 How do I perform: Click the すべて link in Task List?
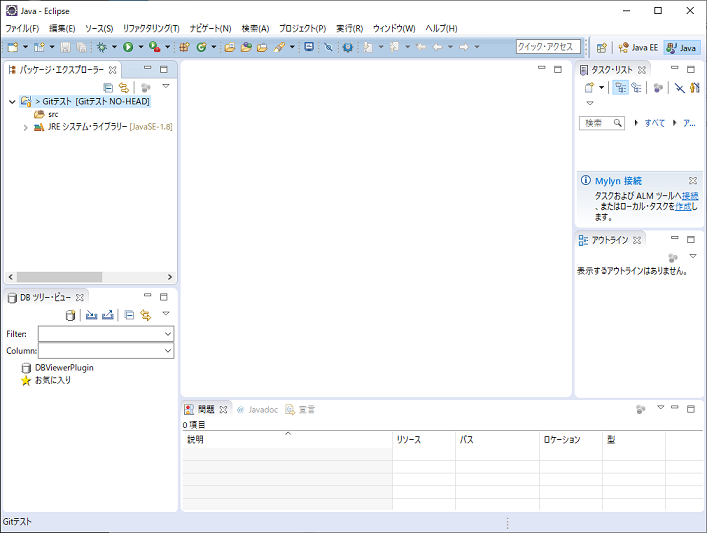click(x=655, y=123)
